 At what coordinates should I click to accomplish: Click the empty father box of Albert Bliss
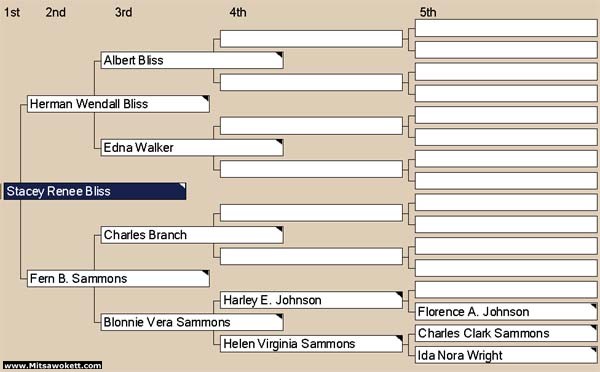(311, 39)
